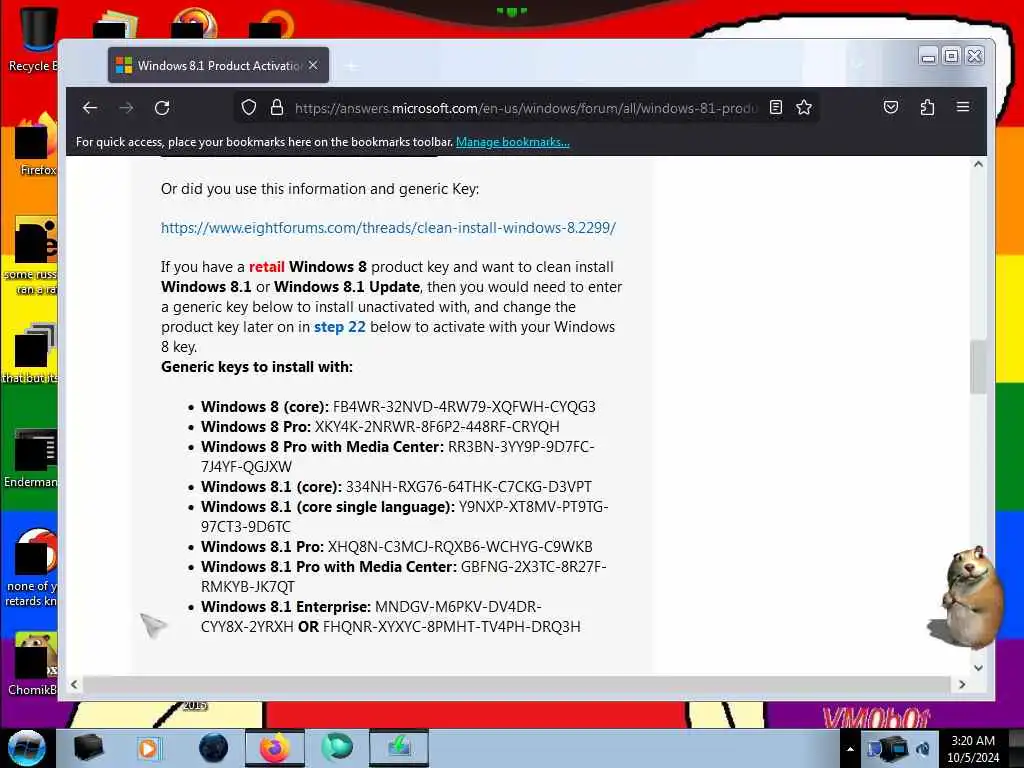The height and width of the screenshot is (768, 1024).
Task: Click the horizontal scroll right arrow
Action: coord(962,684)
